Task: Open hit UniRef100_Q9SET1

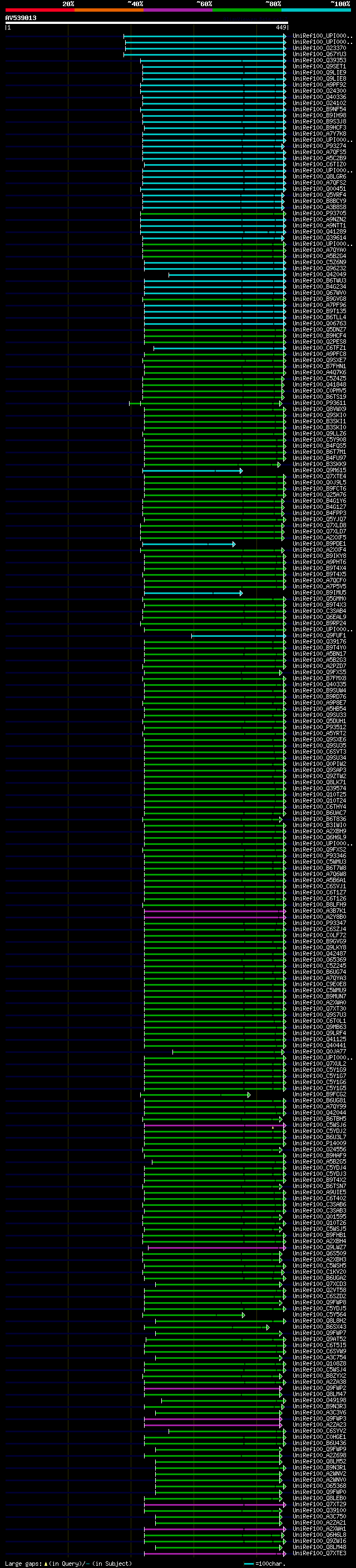Action: point(319,66)
